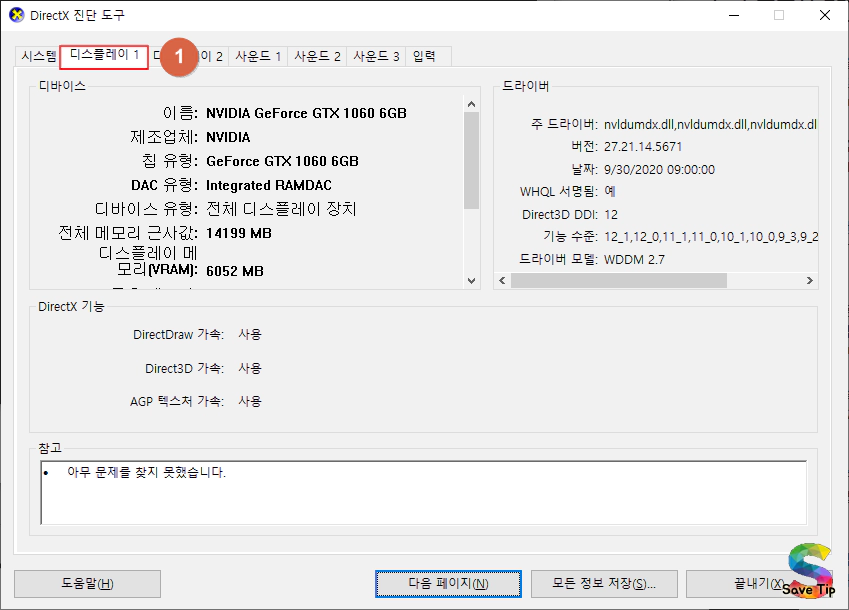Click the Direct3D 가속 status 사용
Image resolution: width=849 pixels, height=610 pixels.
pyautogui.click(x=250, y=369)
